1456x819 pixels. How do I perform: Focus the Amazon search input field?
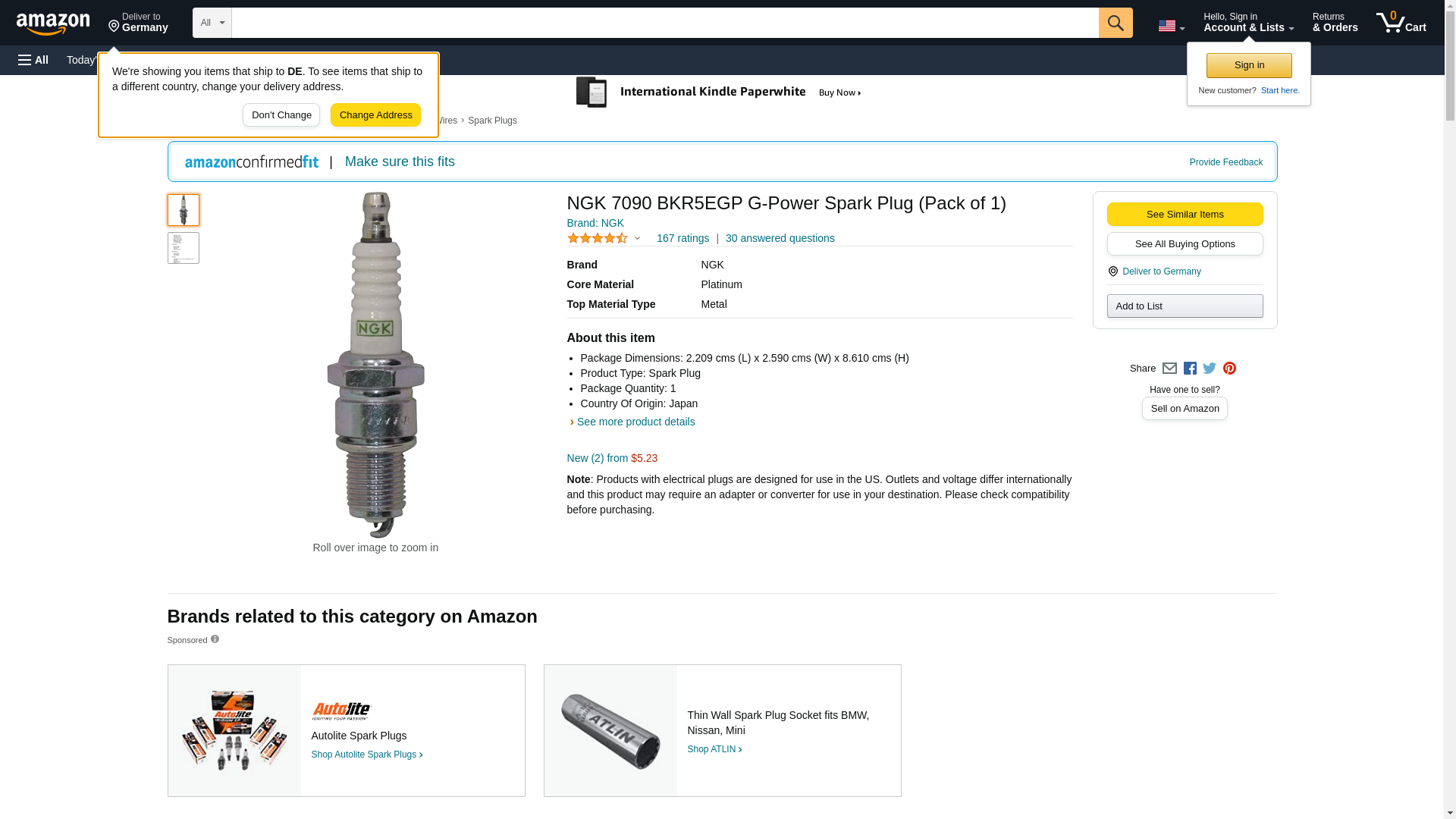coord(664,23)
